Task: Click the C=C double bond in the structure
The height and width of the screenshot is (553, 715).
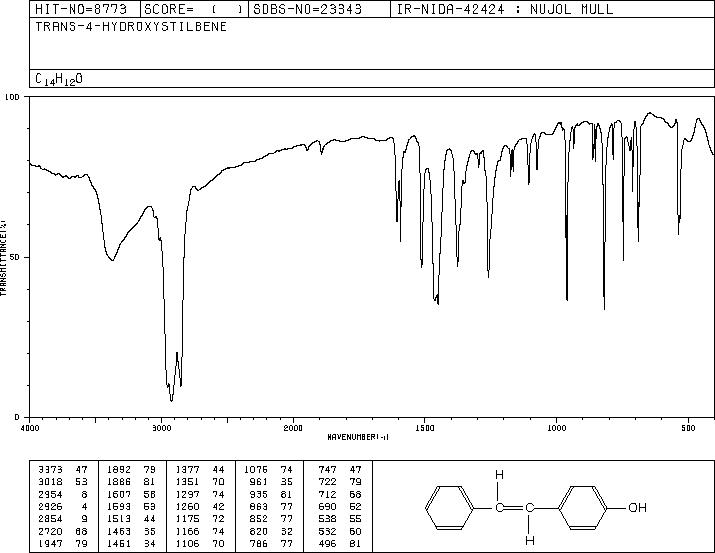Action: [x=515, y=507]
